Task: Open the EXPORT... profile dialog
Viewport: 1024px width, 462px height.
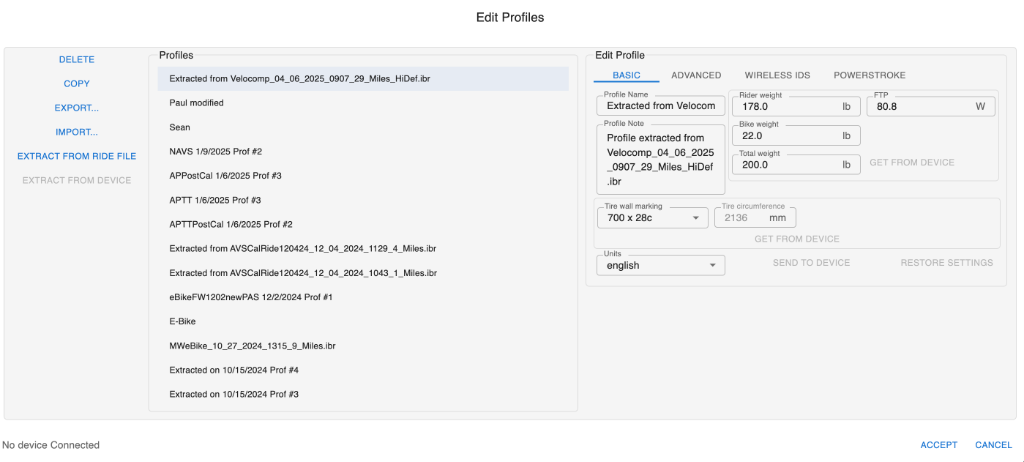Action: pos(76,108)
